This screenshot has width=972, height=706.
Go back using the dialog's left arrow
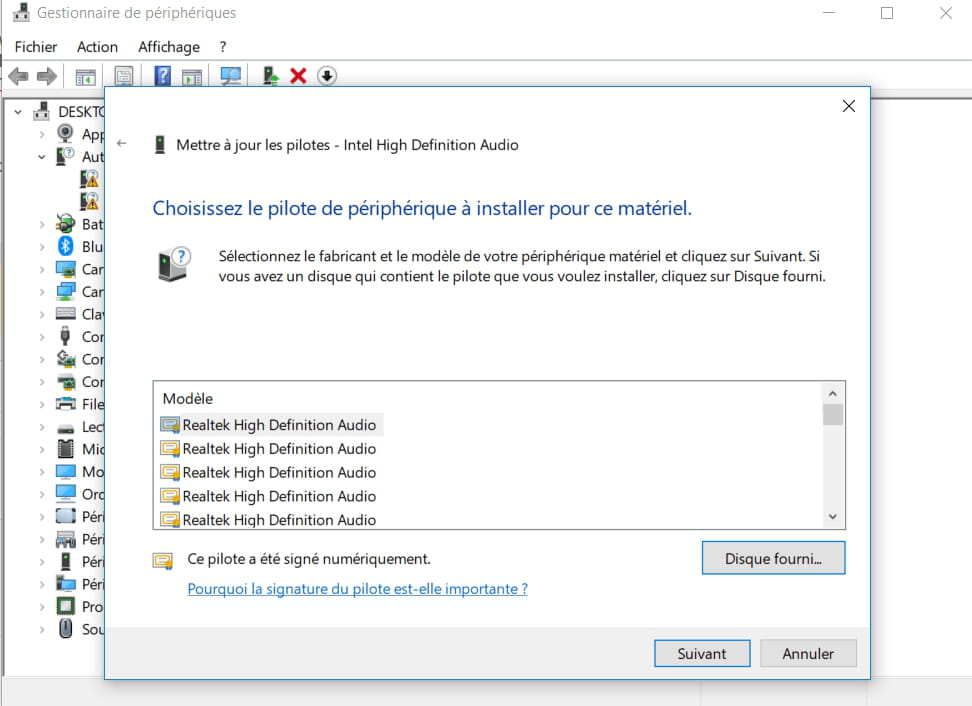[x=122, y=143]
